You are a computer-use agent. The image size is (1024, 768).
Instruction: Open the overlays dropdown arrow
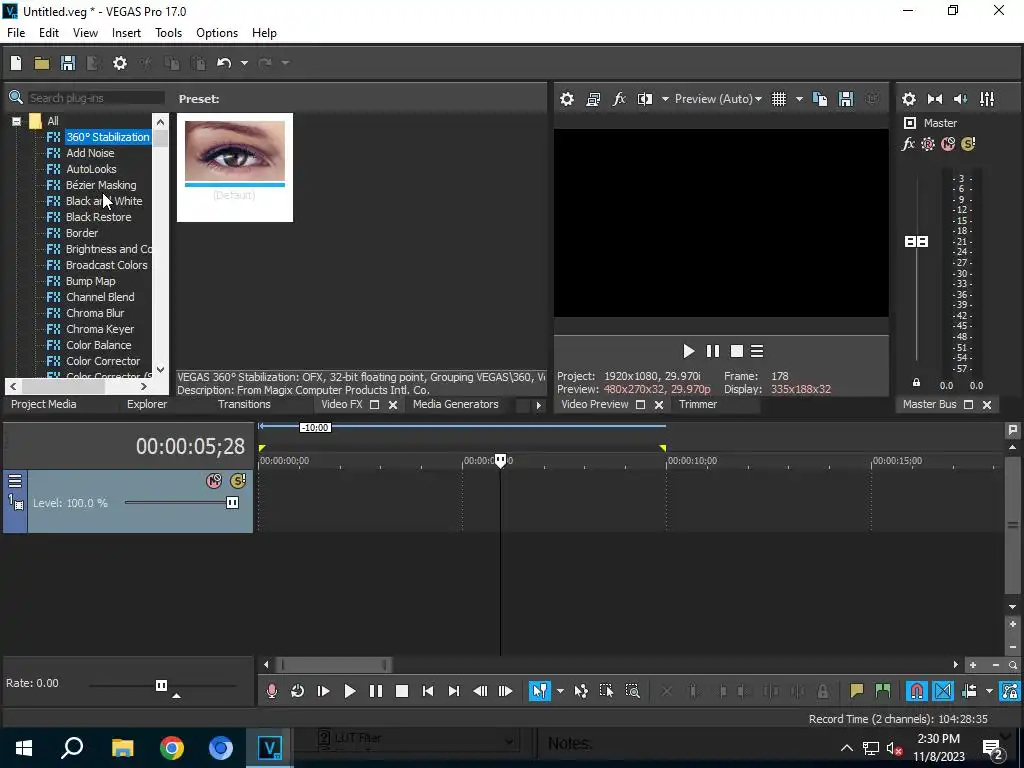[x=799, y=99]
